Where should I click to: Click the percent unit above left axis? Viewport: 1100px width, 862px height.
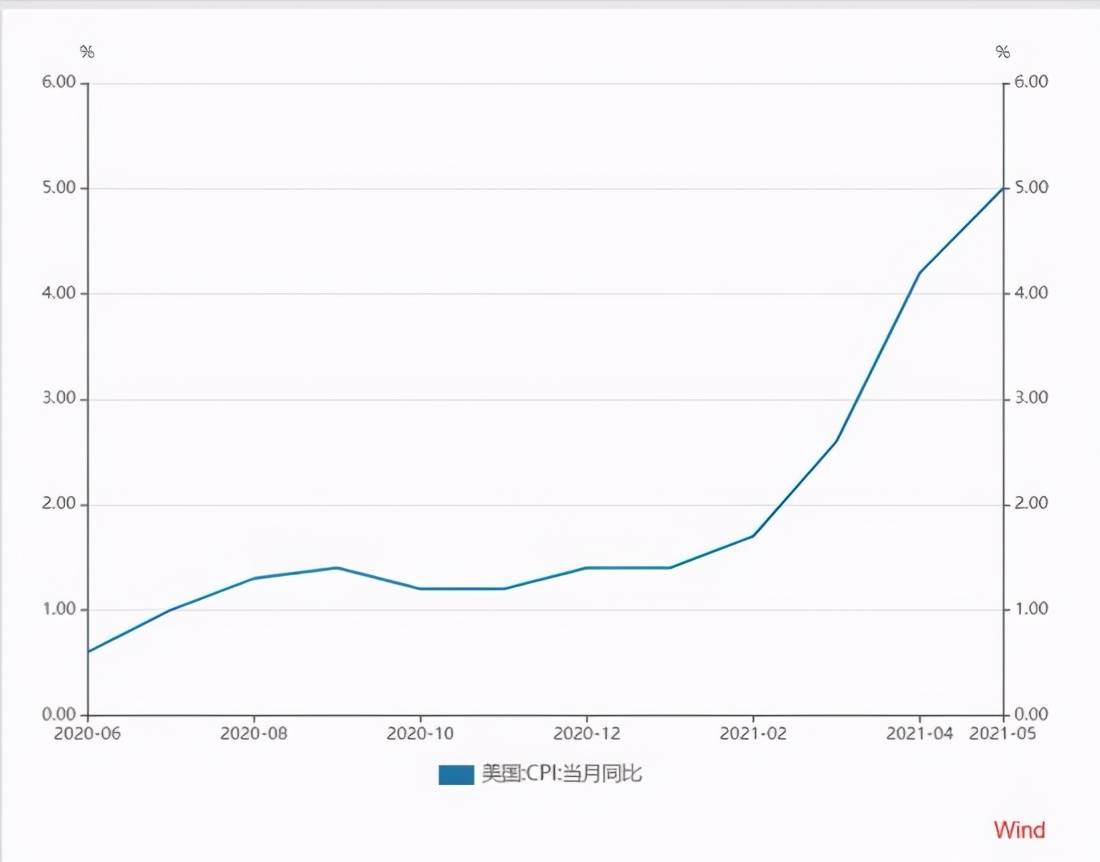(87, 52)
